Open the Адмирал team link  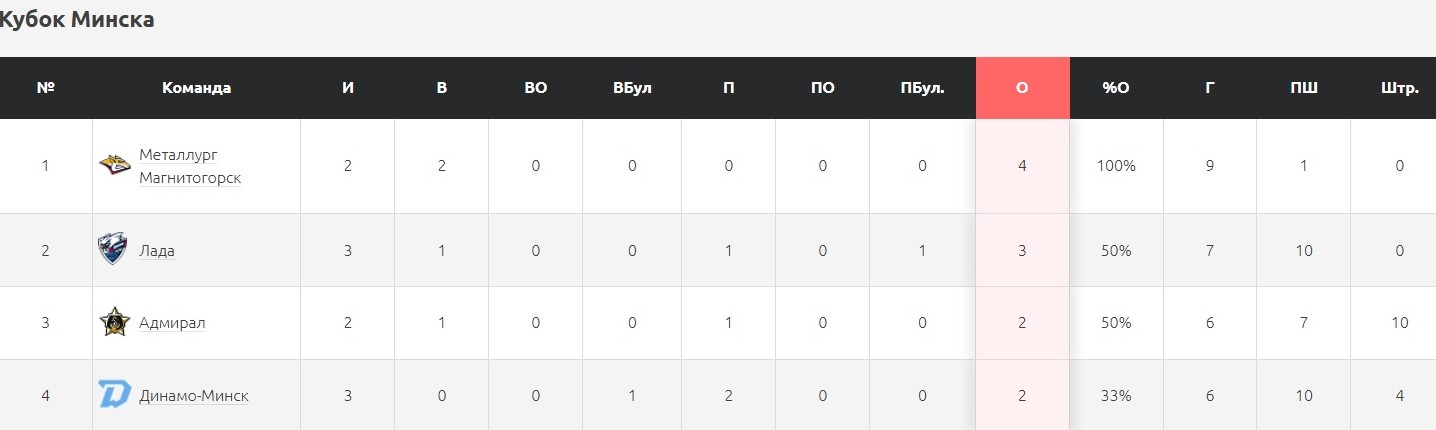pos(172,323)
